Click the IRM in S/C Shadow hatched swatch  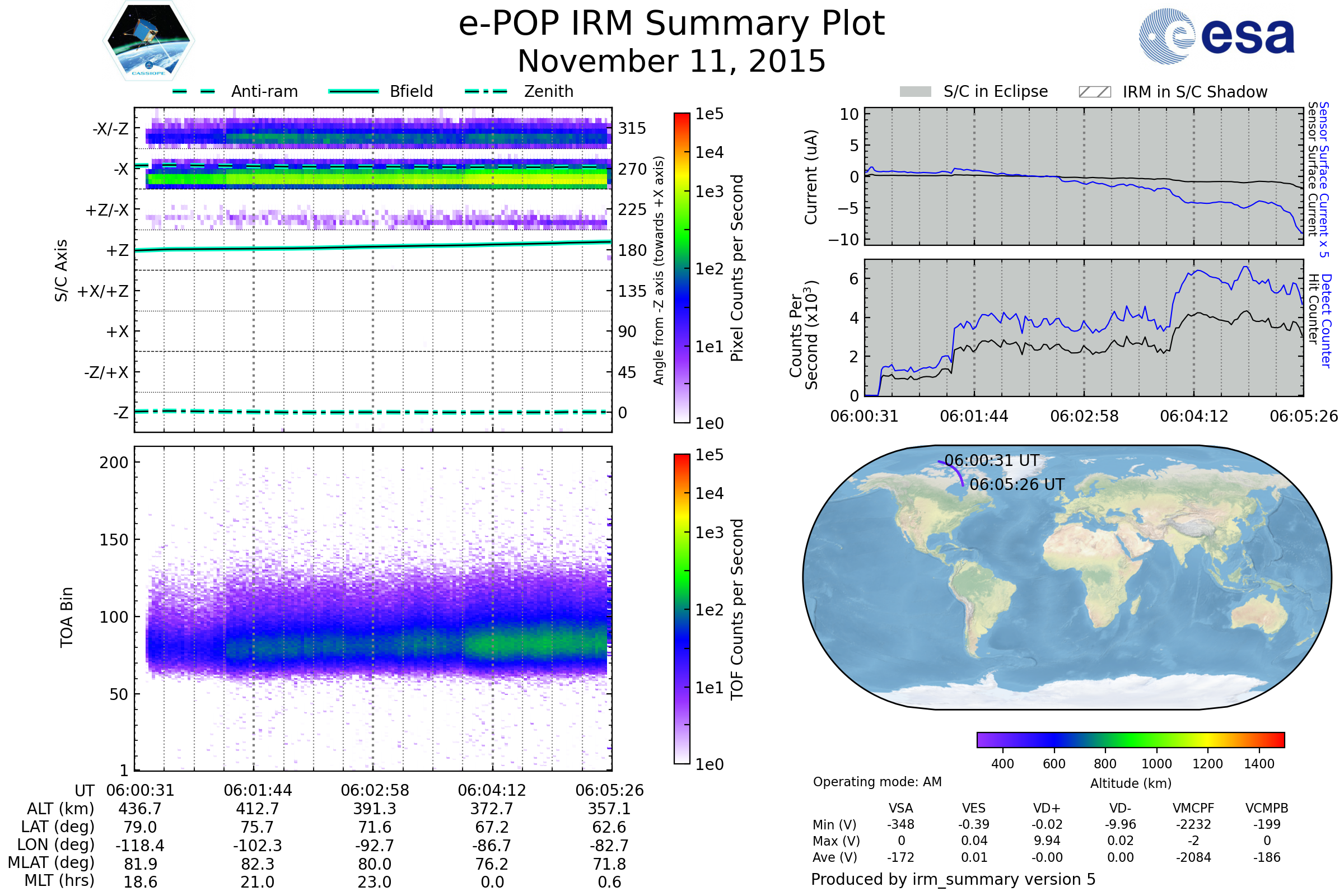(1094, 92)
